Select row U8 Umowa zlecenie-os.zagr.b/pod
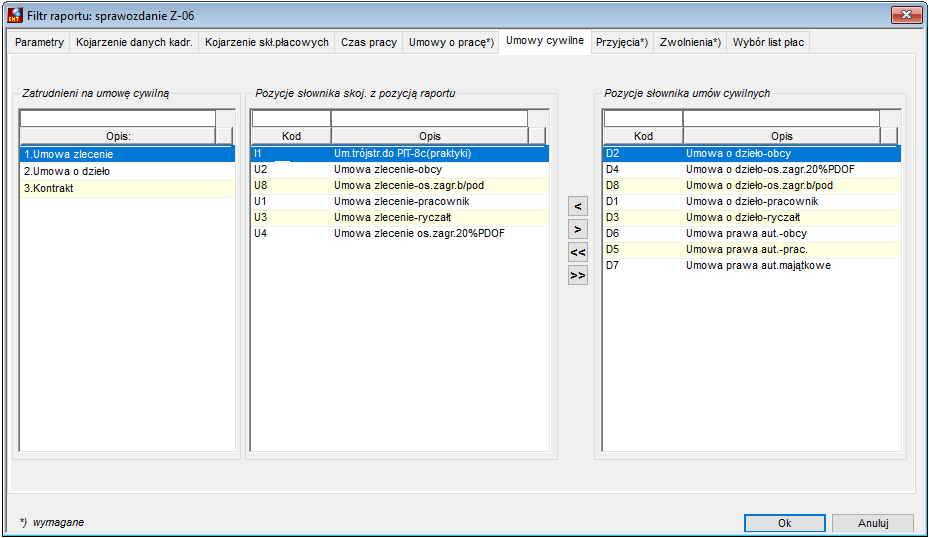 click(400, 185)
